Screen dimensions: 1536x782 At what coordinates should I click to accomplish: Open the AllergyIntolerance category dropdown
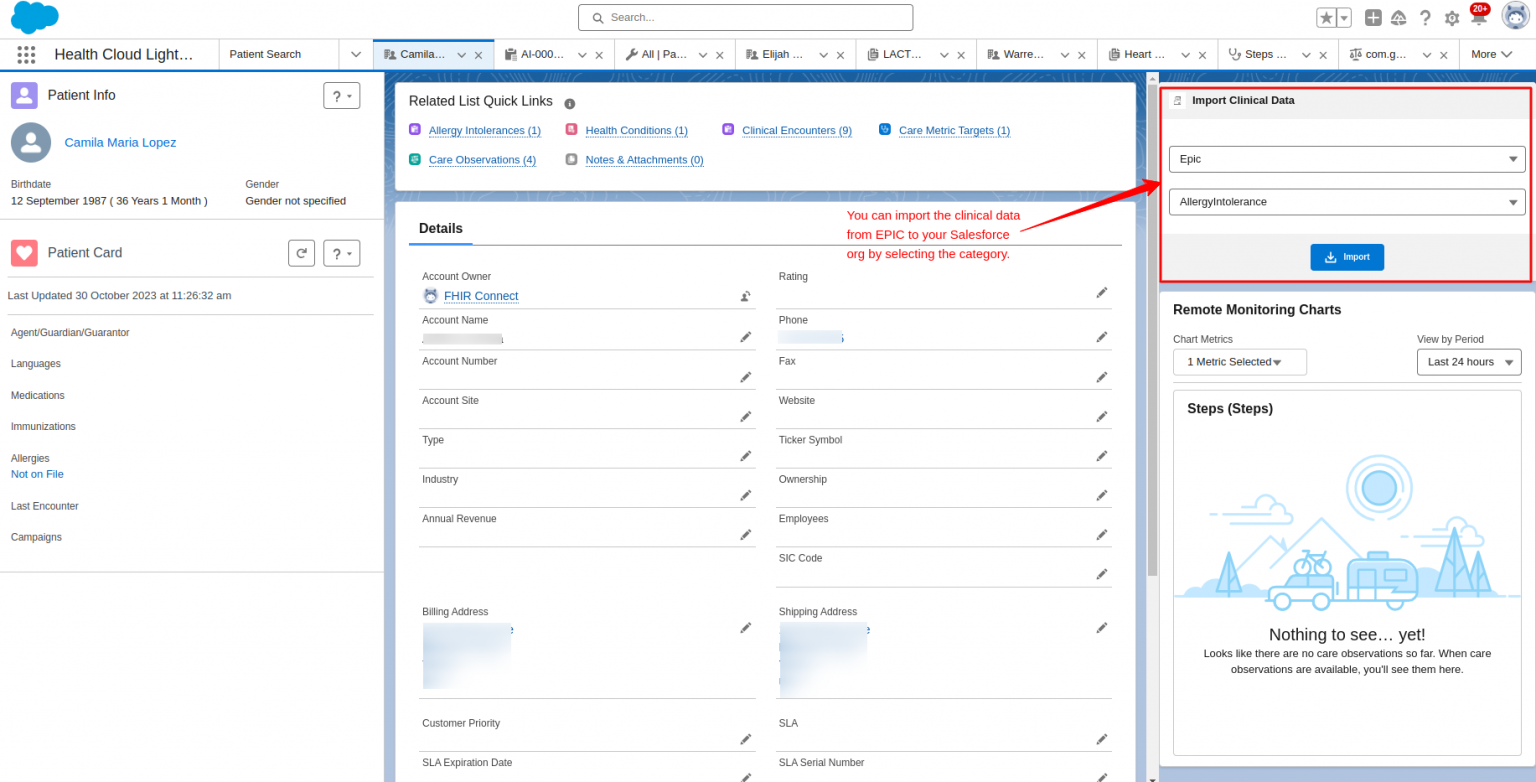click(x=1346, y=201)
